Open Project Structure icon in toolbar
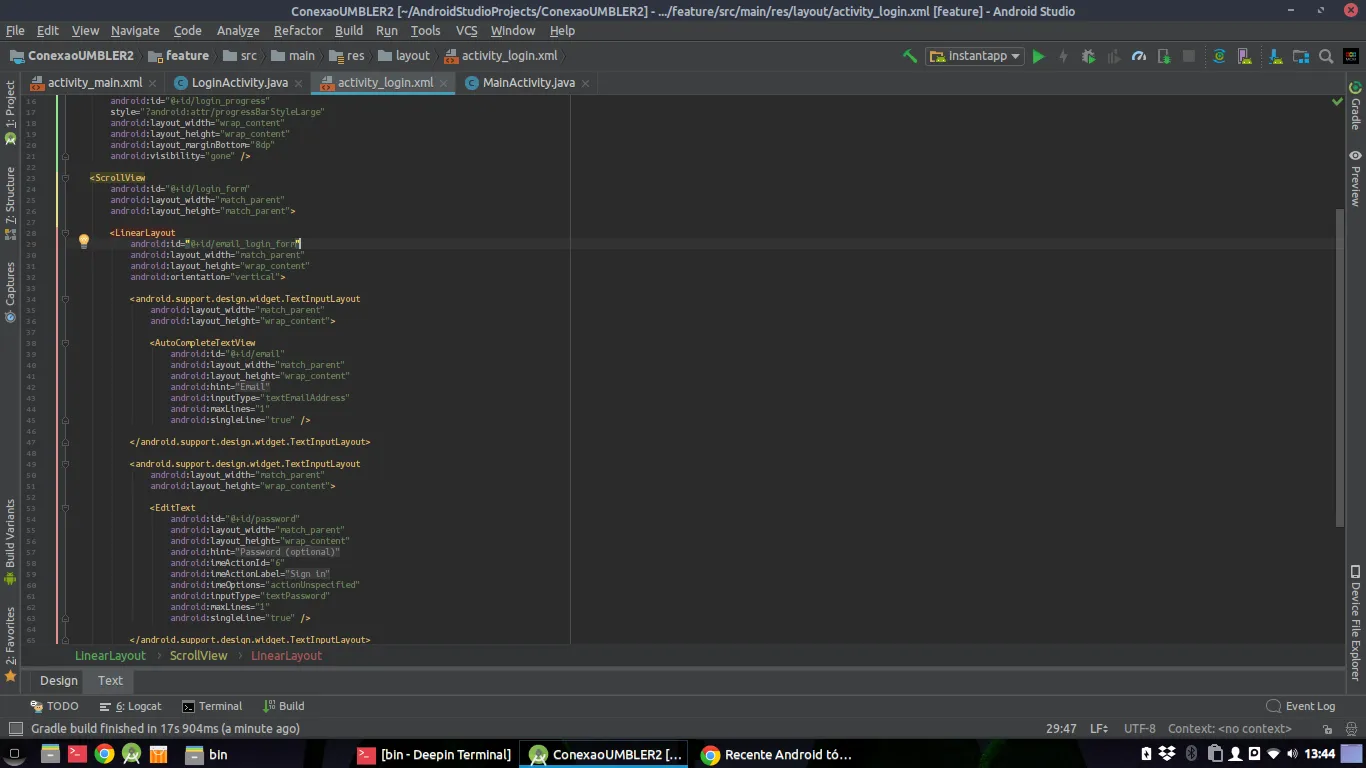1366x768 pixels. click(1300, 56)
